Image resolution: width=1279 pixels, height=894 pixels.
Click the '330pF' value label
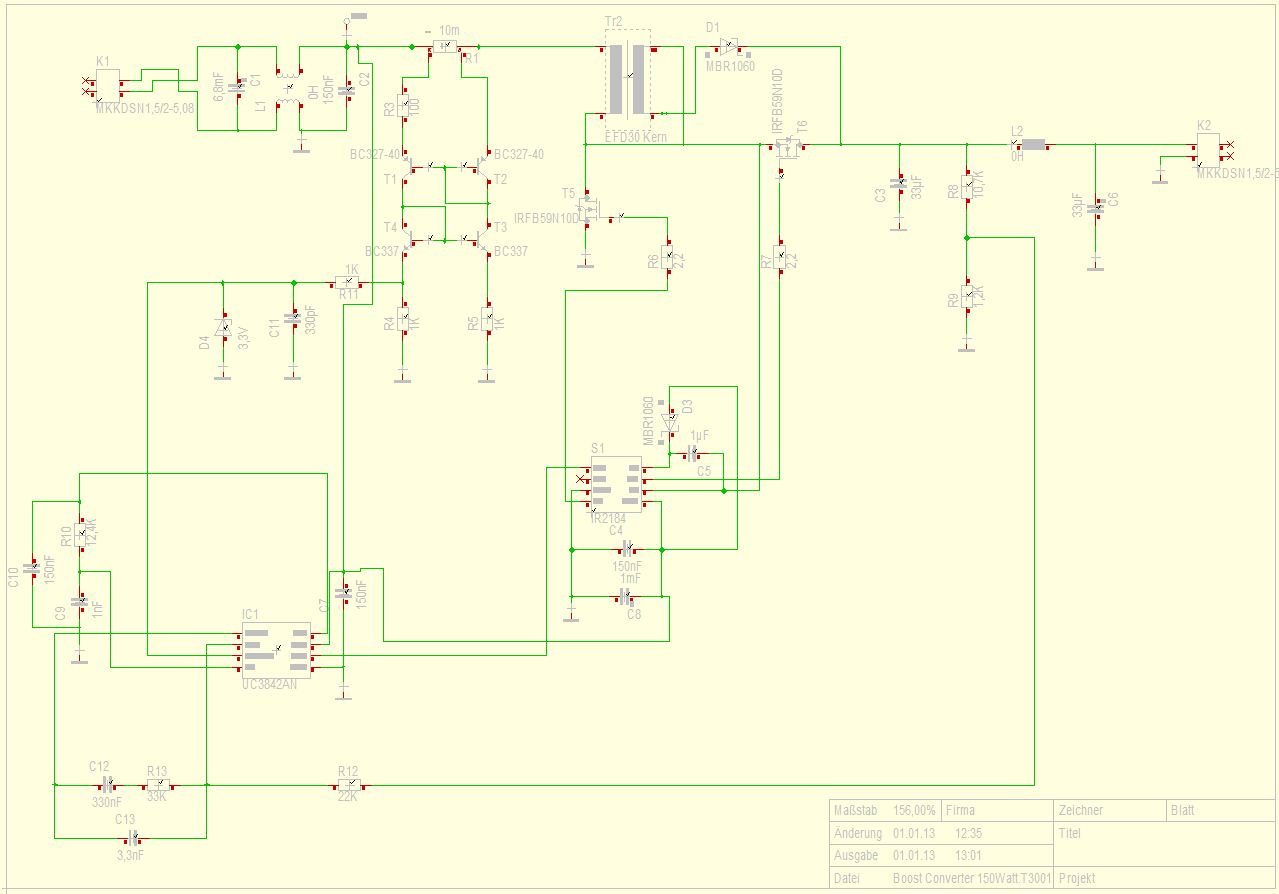(x=310, y=320)
